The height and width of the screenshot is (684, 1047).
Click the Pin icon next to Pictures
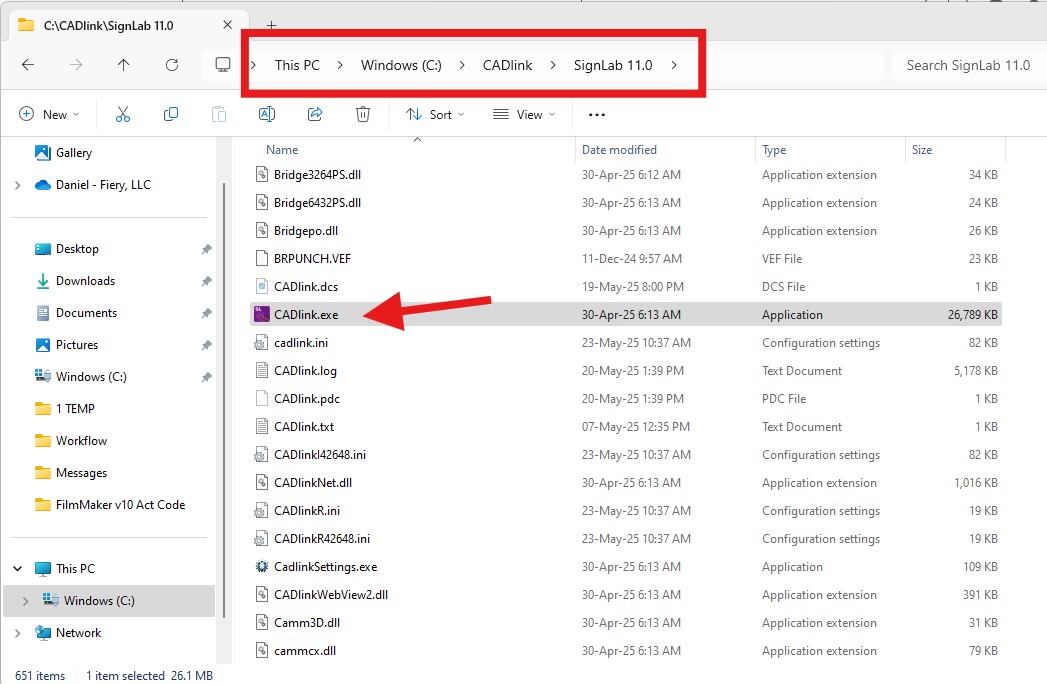coord(206,345)
